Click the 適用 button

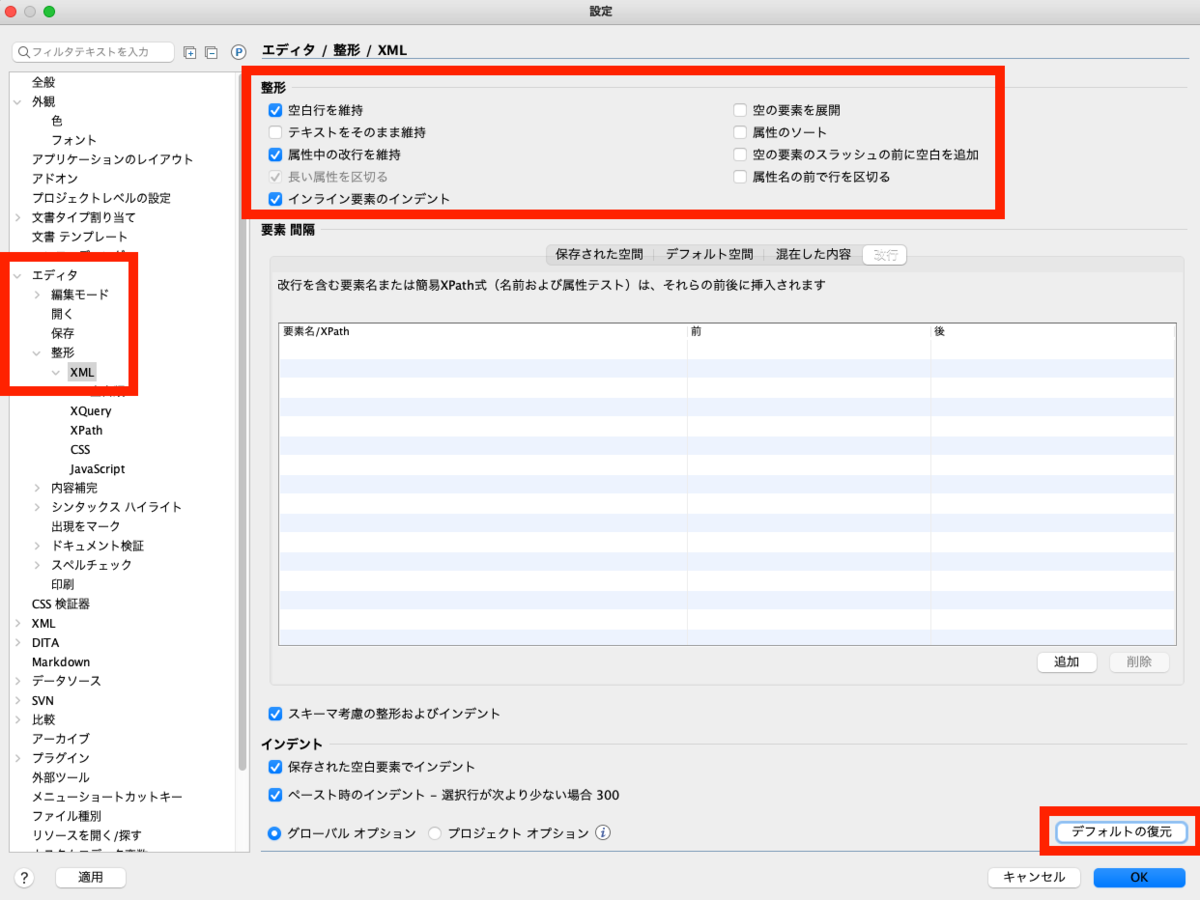90,878
